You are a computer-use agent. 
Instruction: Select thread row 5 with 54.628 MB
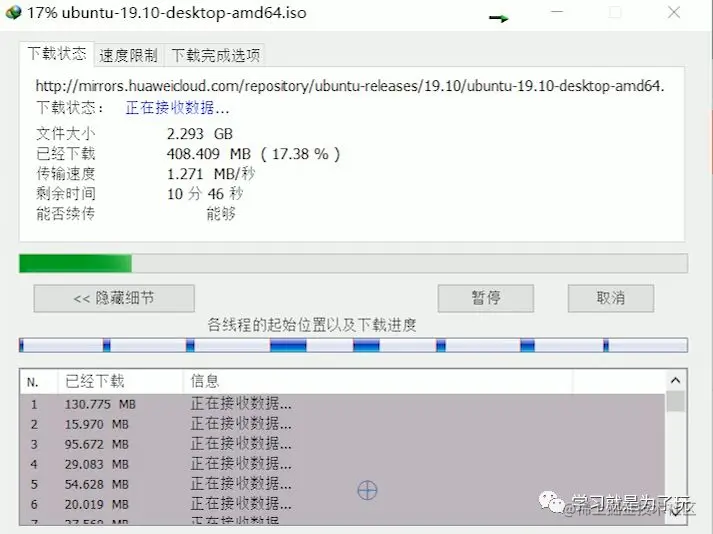342,484
